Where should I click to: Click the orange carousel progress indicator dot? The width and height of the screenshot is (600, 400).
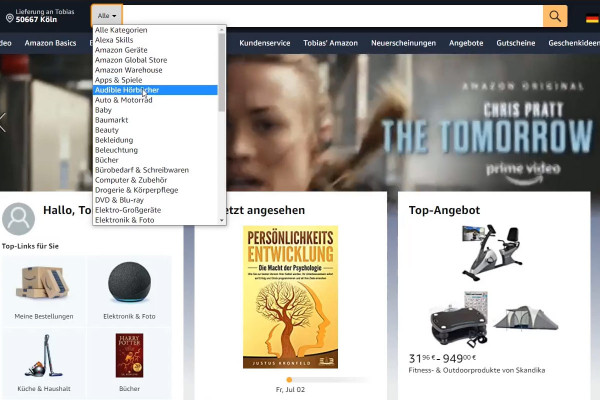coord(289,380)
